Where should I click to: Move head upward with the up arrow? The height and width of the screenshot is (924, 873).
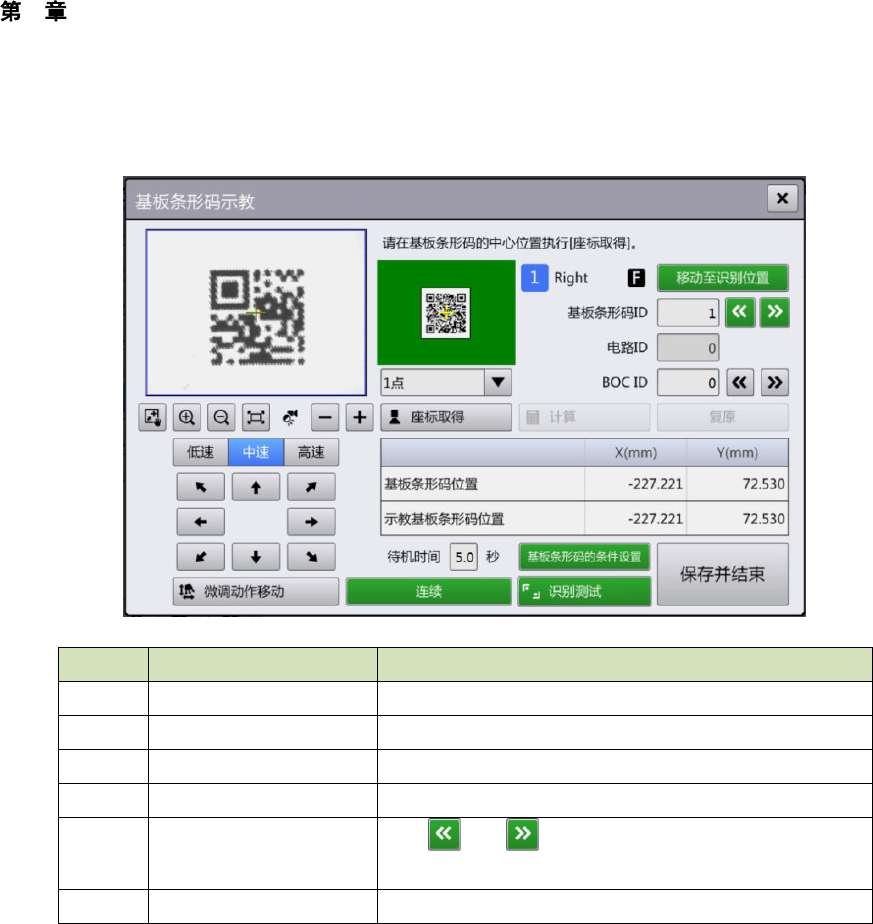pos(256,487)
